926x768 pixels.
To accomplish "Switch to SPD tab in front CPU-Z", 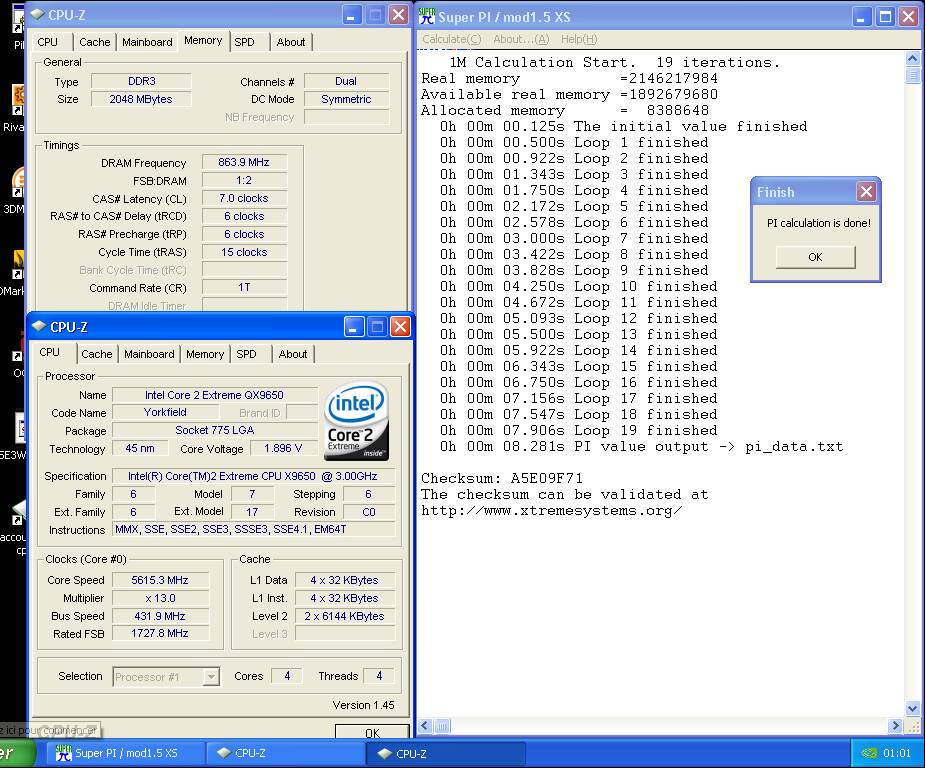I will pyautogui.click(x=246, y=354).
